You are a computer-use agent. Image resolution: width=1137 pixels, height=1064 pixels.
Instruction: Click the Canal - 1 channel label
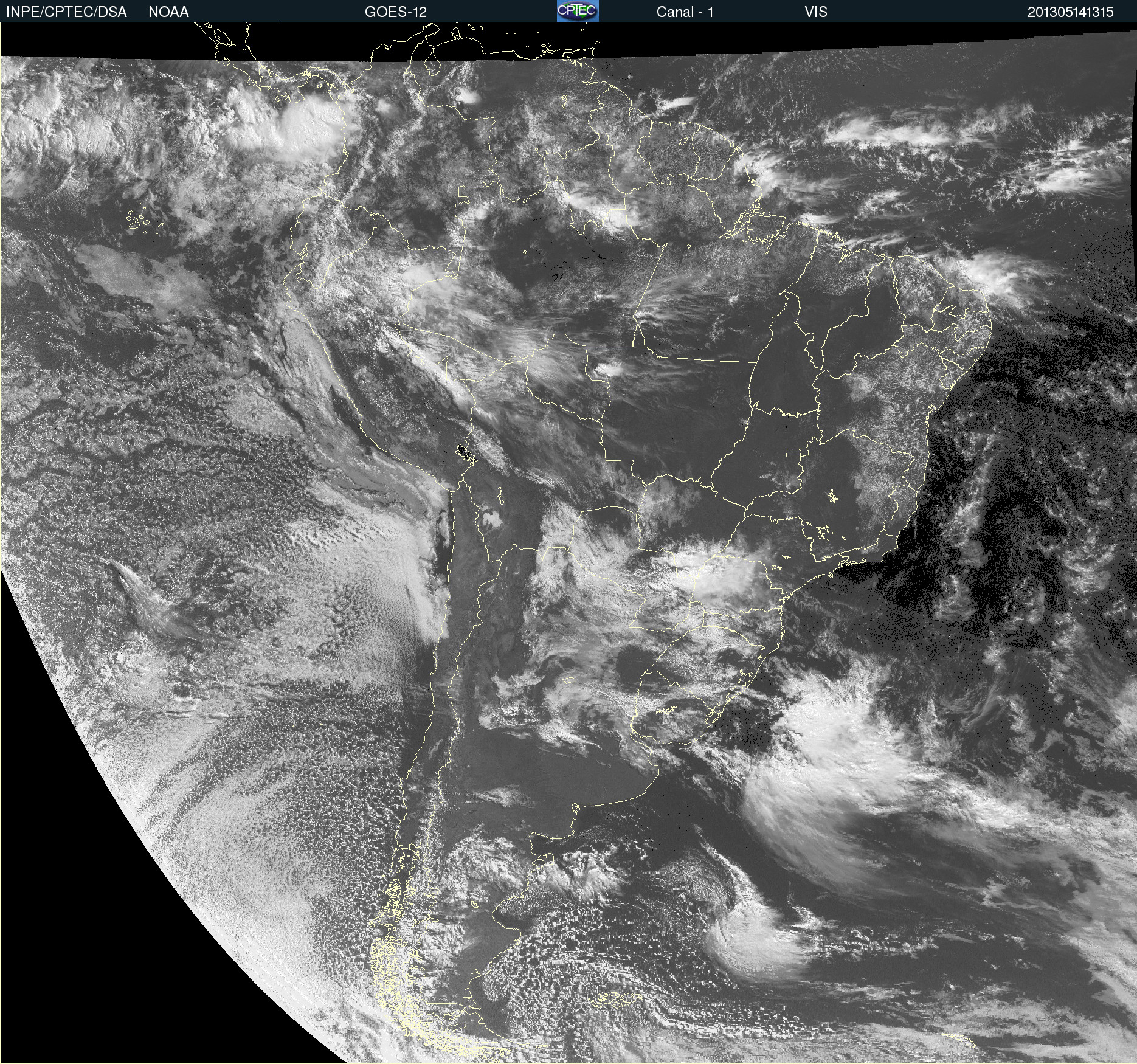click(x=685, y=12)
